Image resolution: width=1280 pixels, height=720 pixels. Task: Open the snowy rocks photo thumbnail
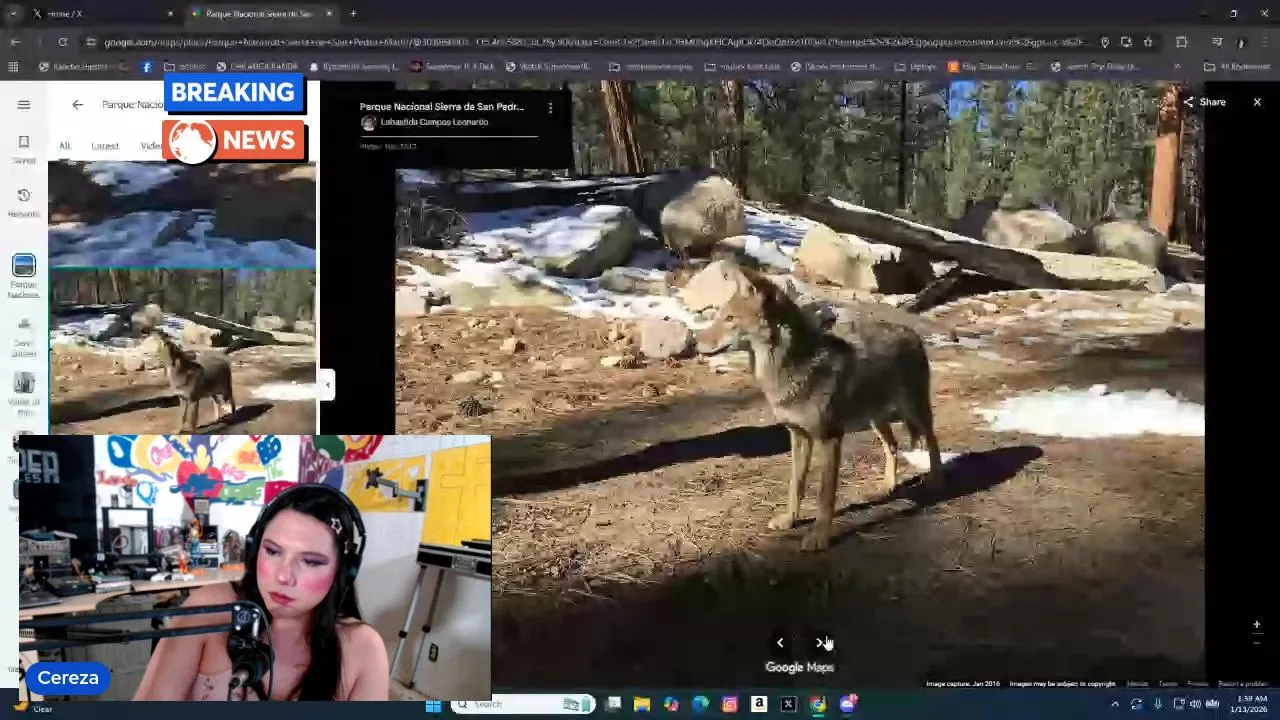click(182, 215)
